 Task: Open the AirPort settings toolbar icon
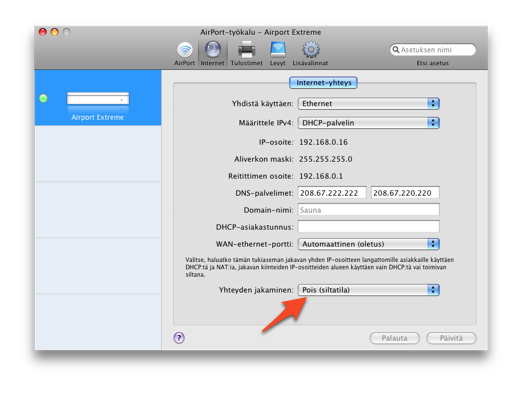click(x=185, y=54)
